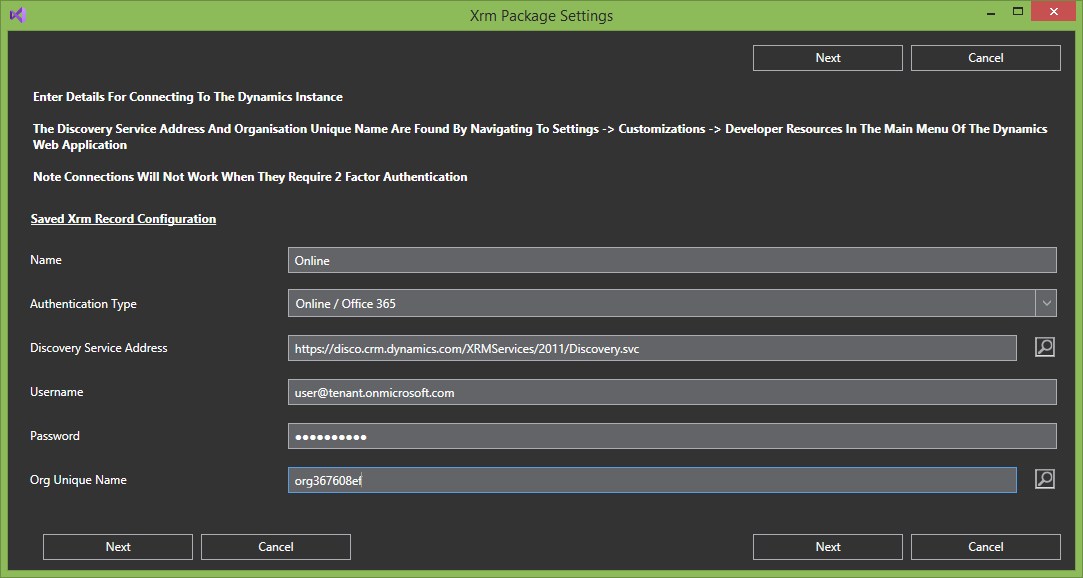Focus the Org Unique Name input box
Viewport: 1083px width, 578px height.
651,480
